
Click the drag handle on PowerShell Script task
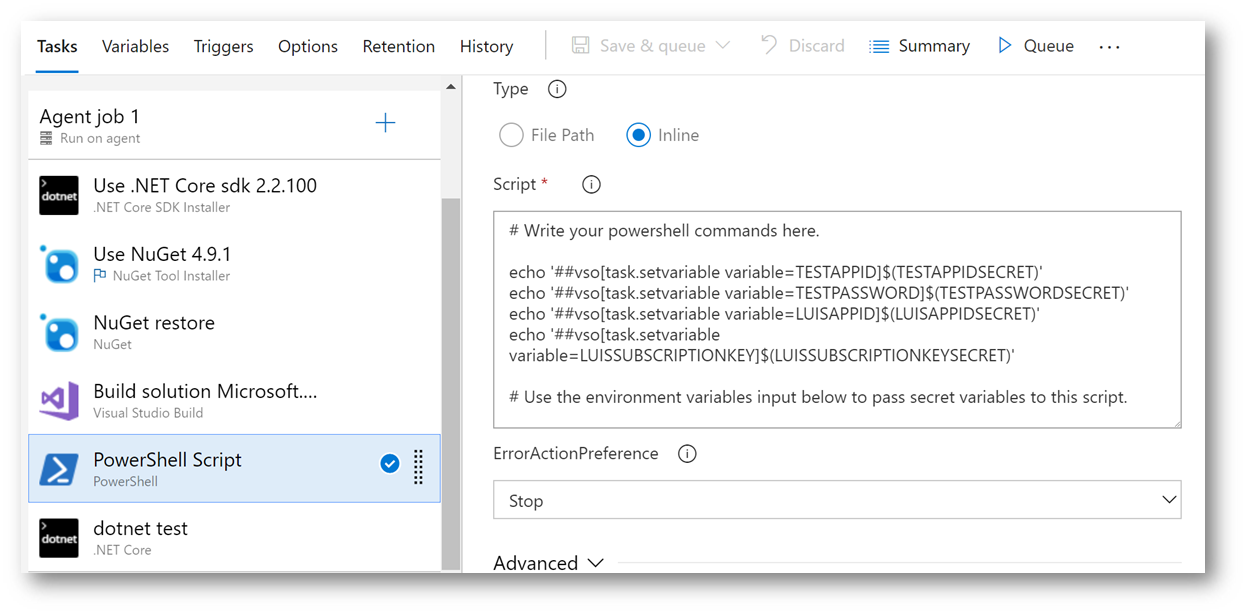click(x=418, y=466)
